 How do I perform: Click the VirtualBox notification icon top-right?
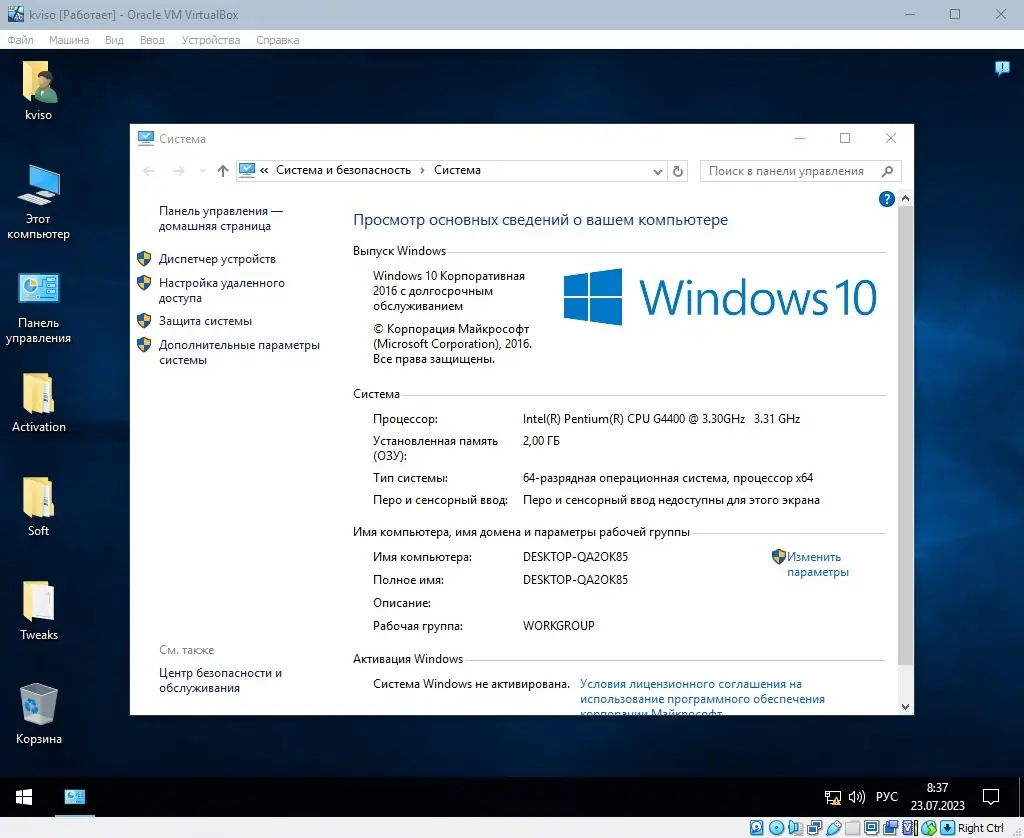tap(1002, 68)
